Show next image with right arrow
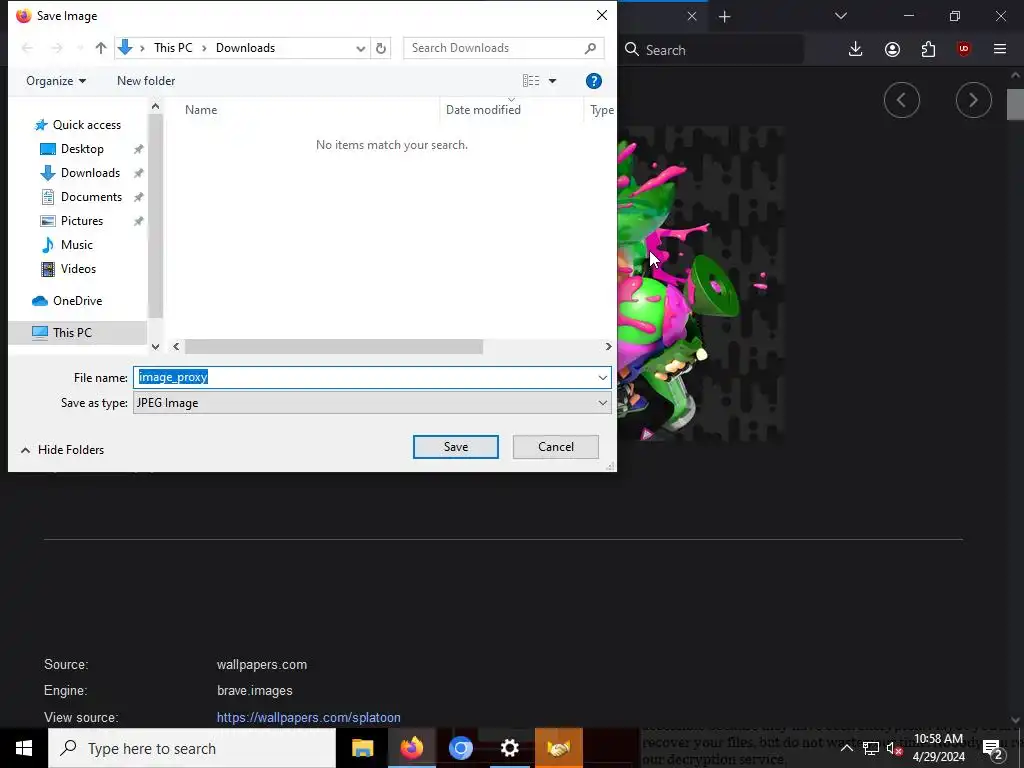The width and height of the screenshot is (1024, 768). pos(974,100)
